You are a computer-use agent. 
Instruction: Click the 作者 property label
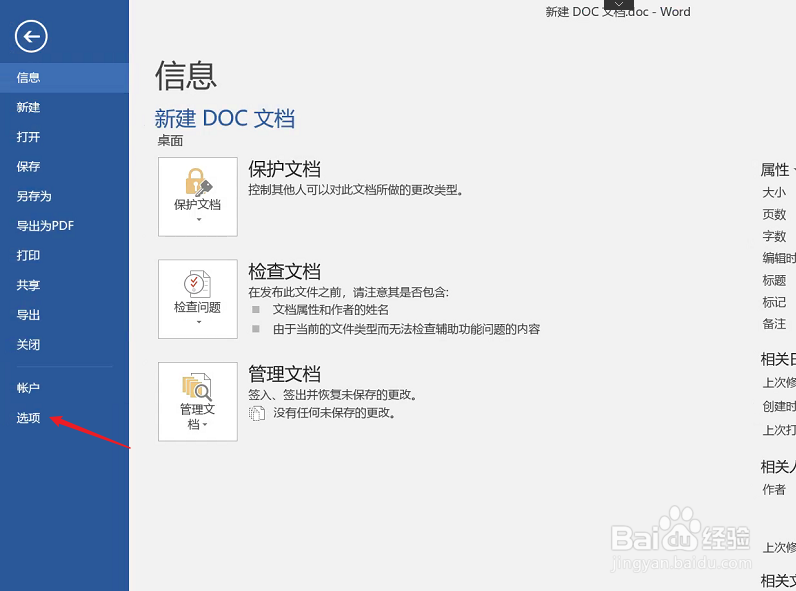(774, 489)
